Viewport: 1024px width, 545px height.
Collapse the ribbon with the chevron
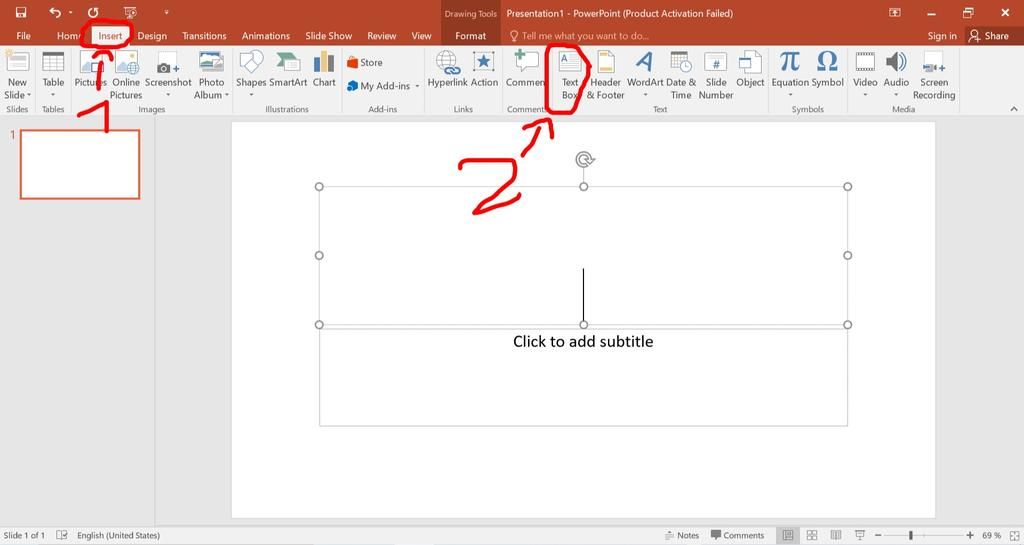click(x=1014, y=109)
